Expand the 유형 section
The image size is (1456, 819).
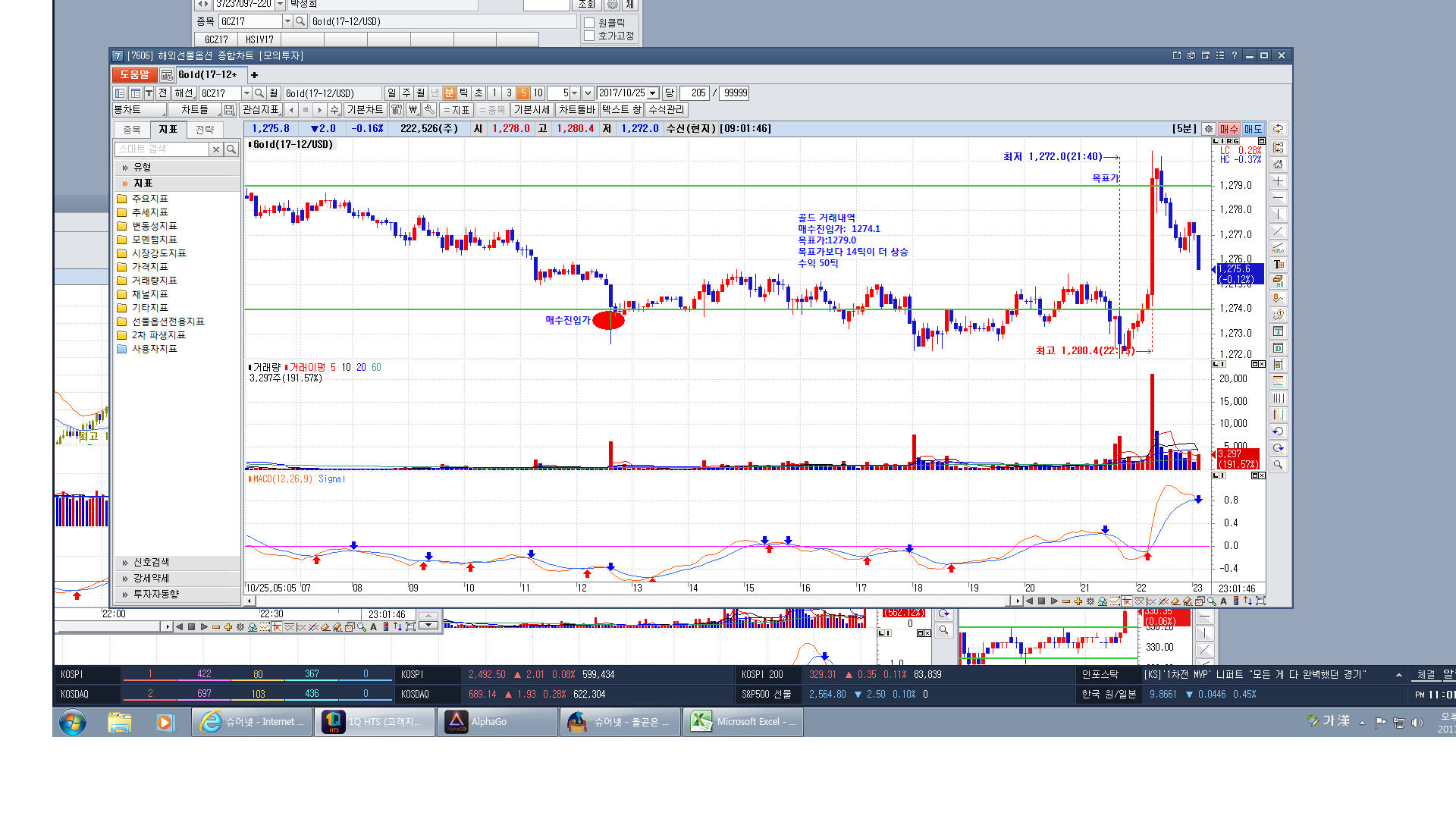[177, 168]
